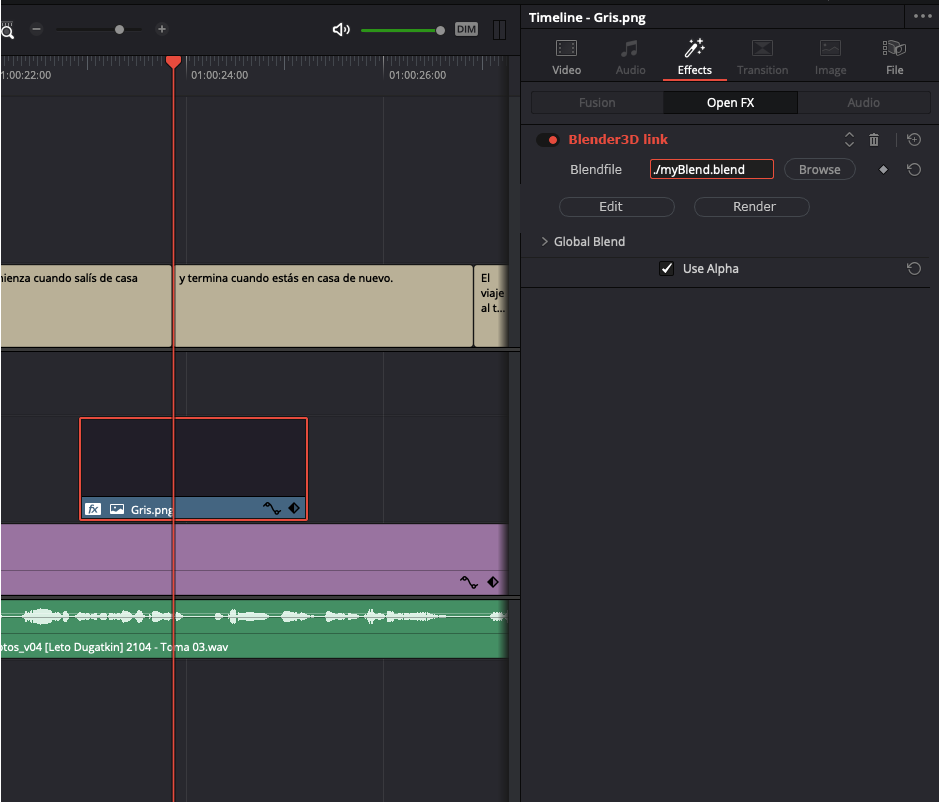Open keyframe editor on purple clip
Screen dimensions: 939x802
click(493, 582)
